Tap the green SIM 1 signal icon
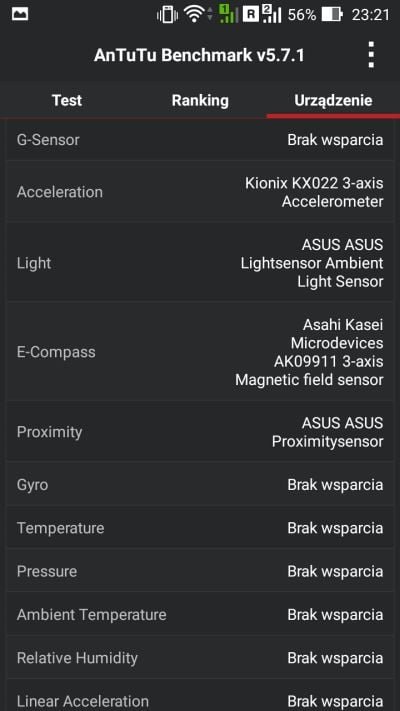 click(x=228, y=14)
